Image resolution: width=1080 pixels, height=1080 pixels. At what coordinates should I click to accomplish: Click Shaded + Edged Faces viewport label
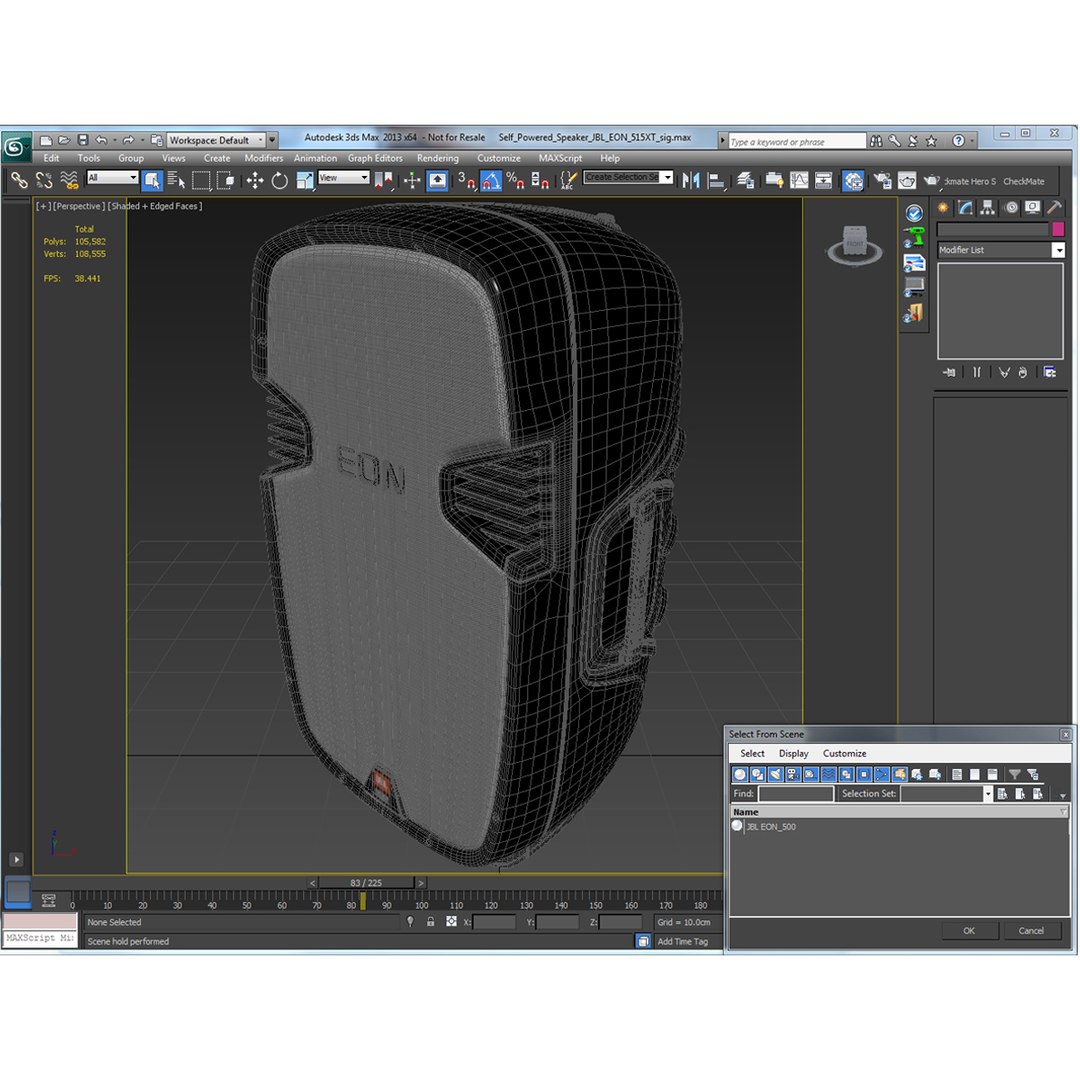[x=155, y=206]
